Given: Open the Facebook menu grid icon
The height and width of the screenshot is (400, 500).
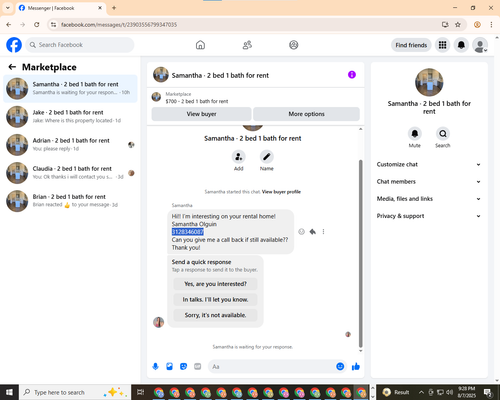Looking at the screenshot, I should [x=442, y=45].
